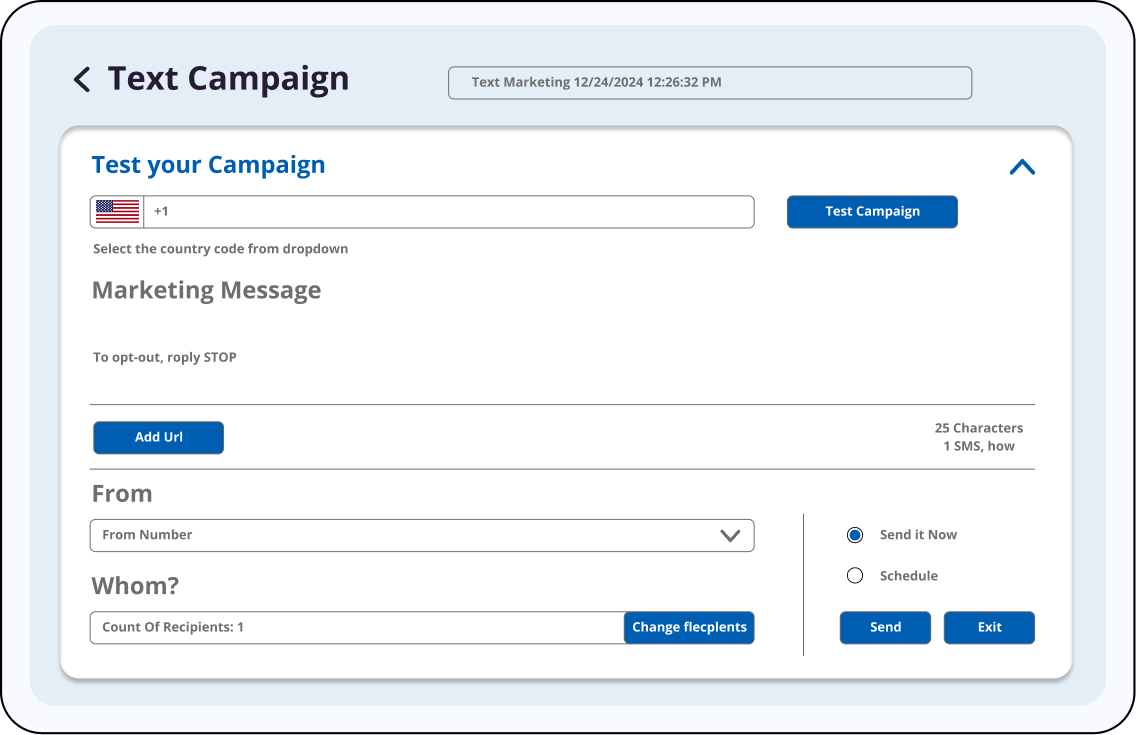The height and width of the screenshot is (735, 1136).
Task: Click the +1 phone number input
Action: pyautogui.click(x=450, y=212)
